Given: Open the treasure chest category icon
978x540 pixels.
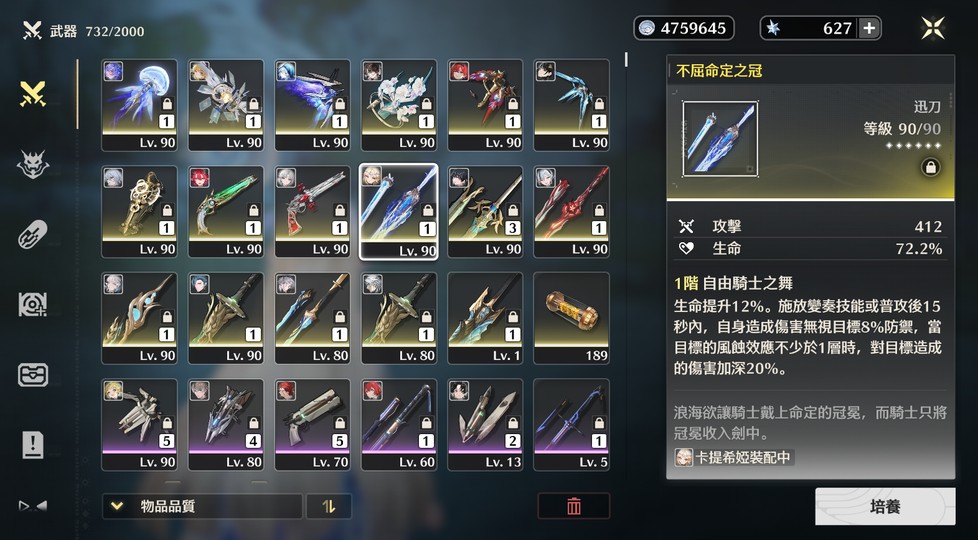Looking at the screenshot, I should click(33, 375).
